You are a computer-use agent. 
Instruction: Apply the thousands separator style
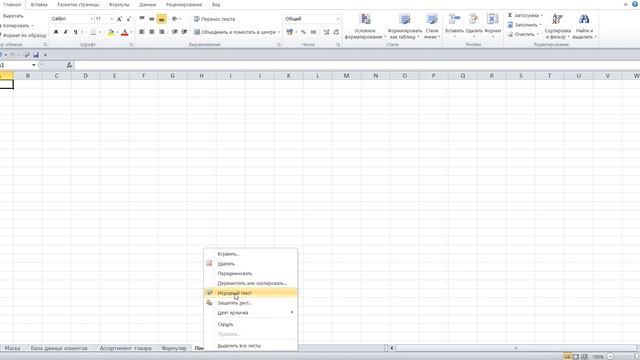[313, 32]
